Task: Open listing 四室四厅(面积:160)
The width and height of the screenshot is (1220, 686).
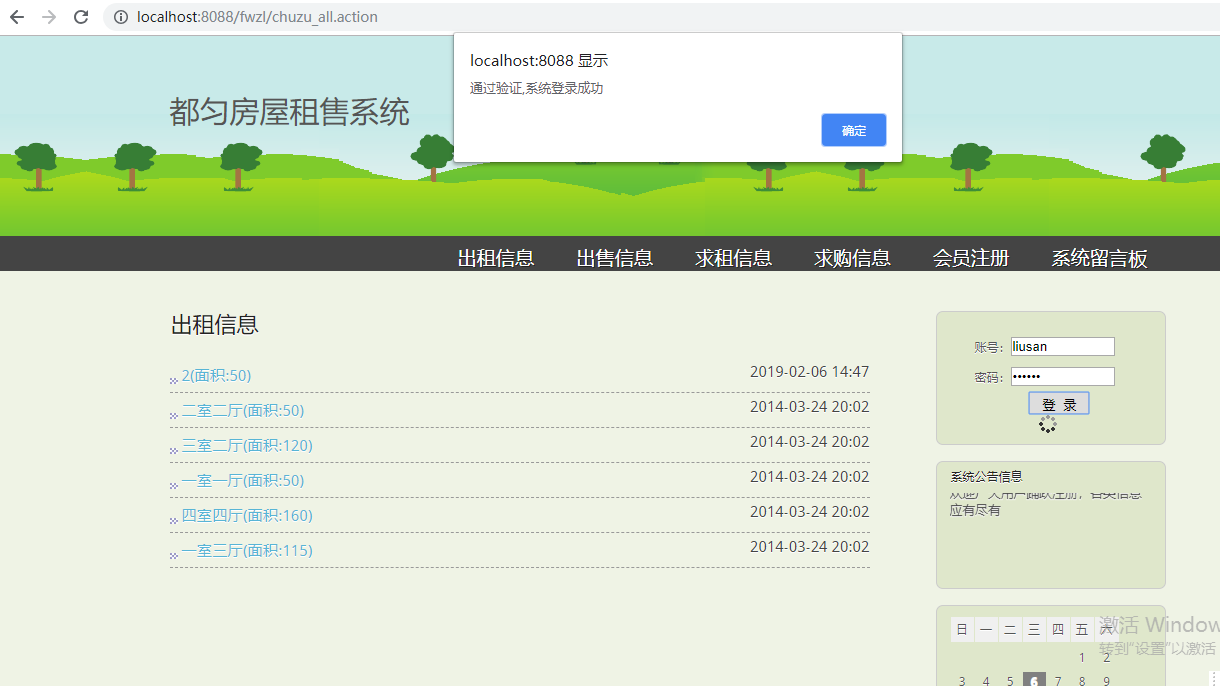Action: click(247, 516)
